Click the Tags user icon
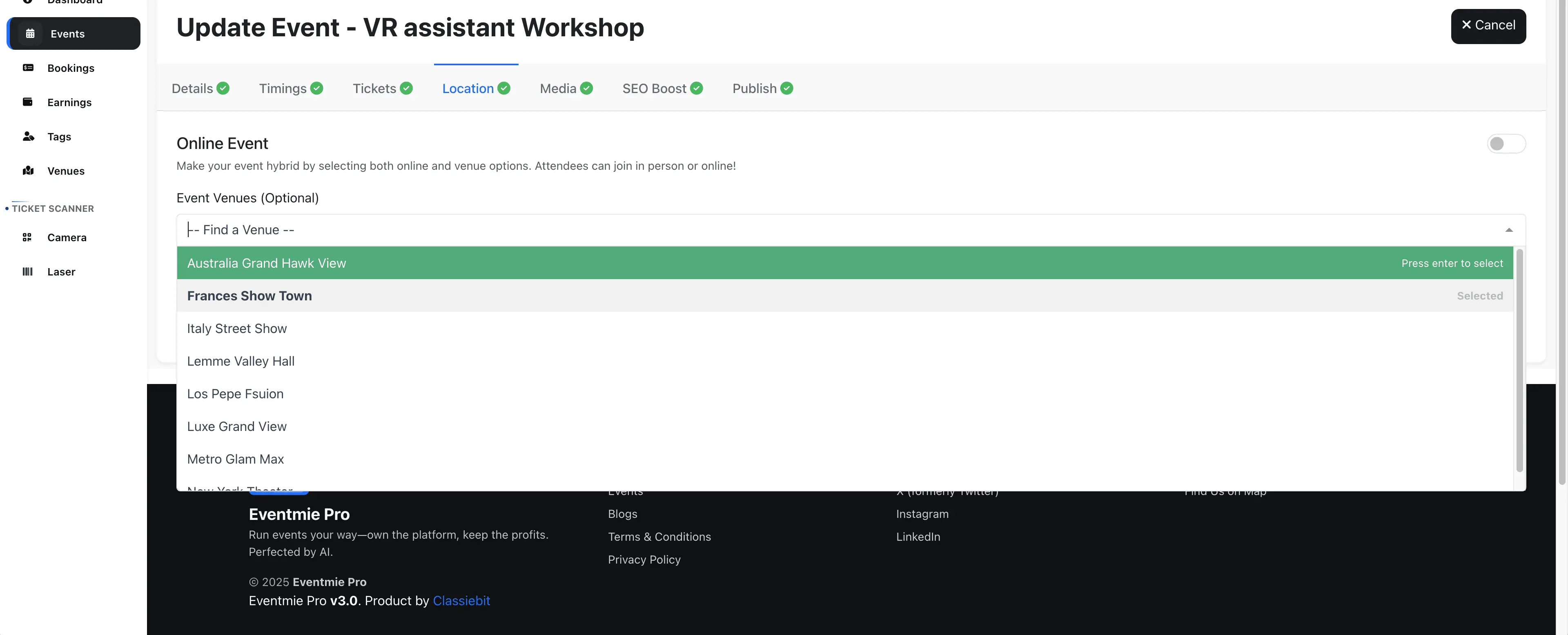Image resolution: width=1568 pixels, height=635 pixels. [28, 136]
